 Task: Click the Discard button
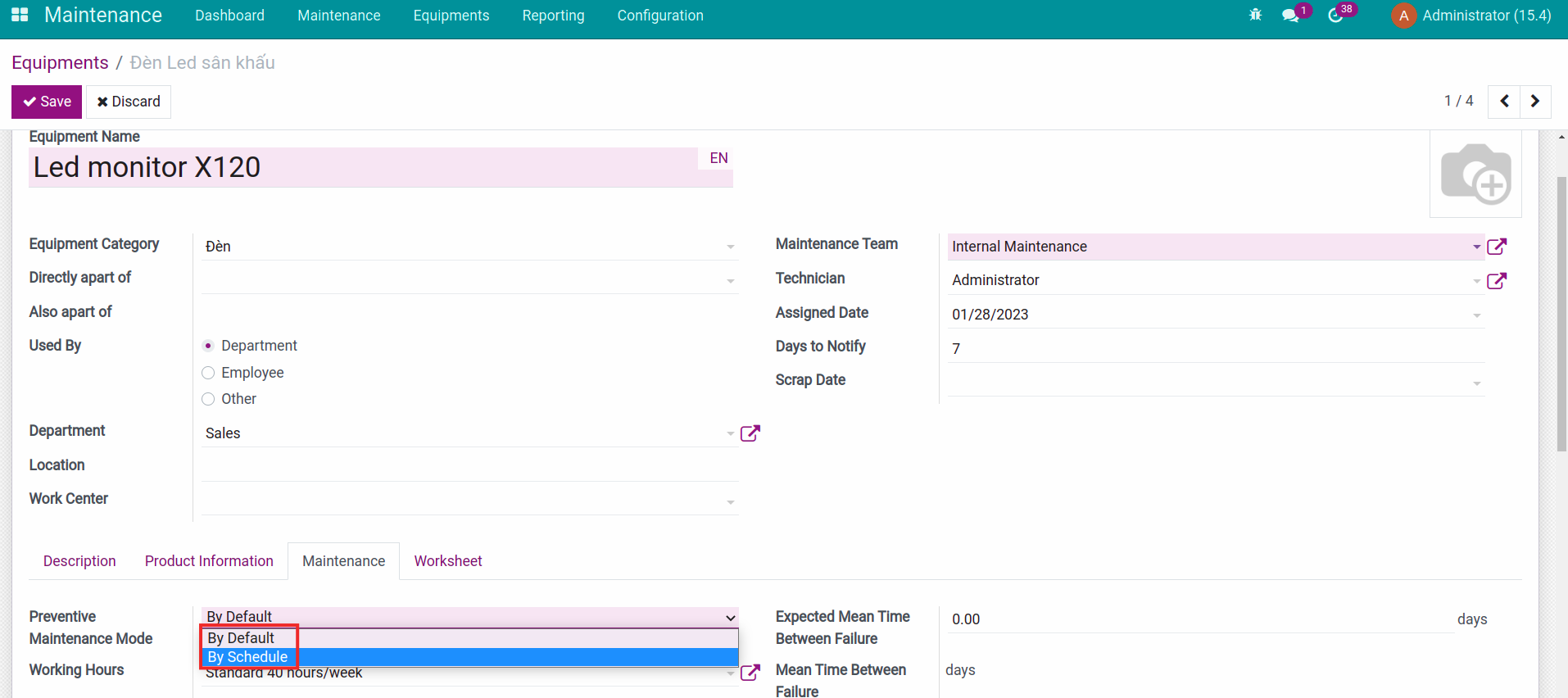[x=129, y=102]
